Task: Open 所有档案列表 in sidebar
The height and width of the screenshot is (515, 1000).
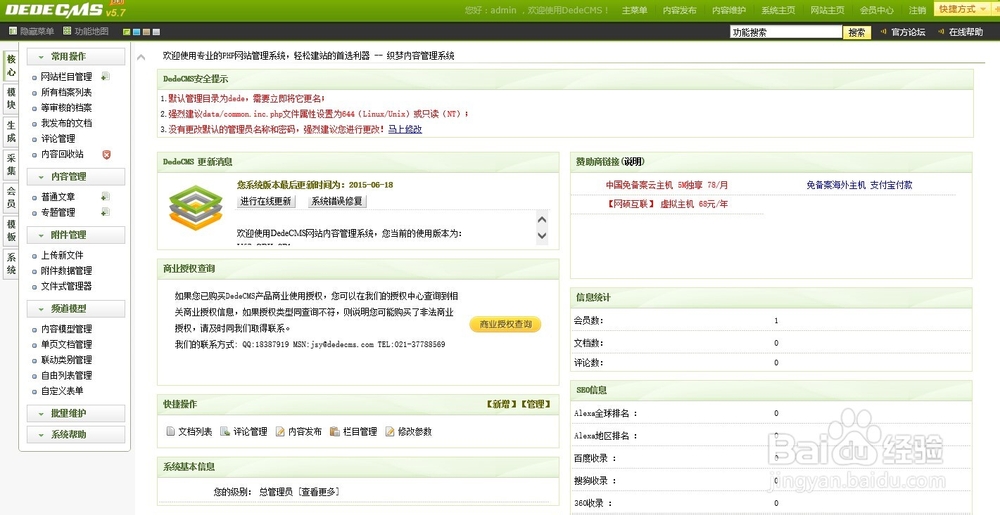Action: click(66, 92)
